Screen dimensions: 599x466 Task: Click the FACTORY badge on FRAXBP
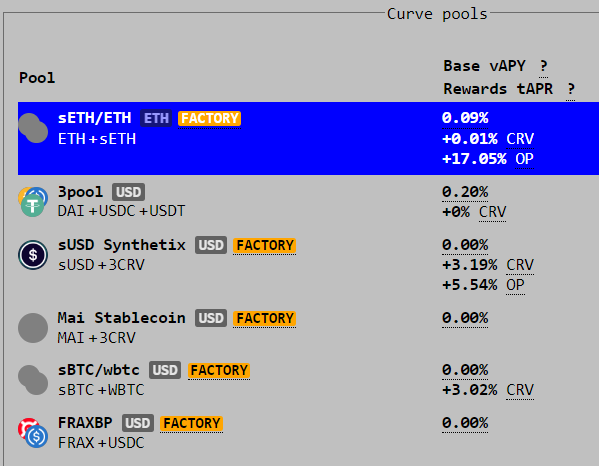(x=191, y=423)
